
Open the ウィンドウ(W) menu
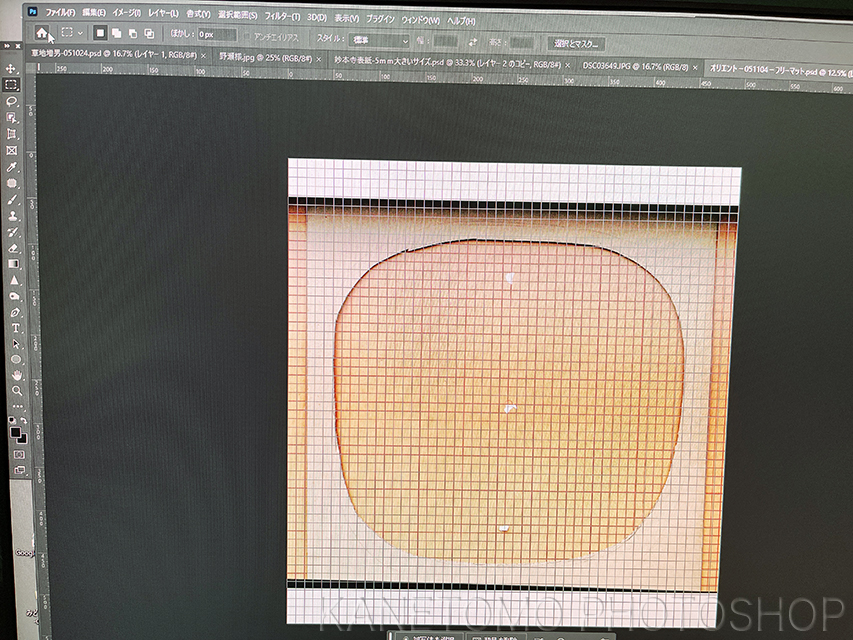coord(421,20)
